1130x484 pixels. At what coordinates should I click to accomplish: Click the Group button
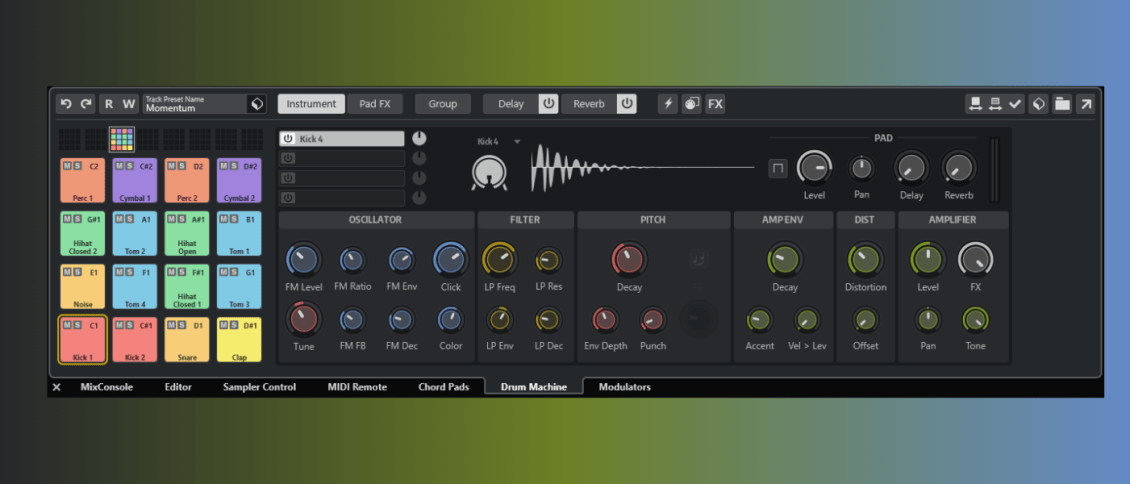click(x=442, y=104)
